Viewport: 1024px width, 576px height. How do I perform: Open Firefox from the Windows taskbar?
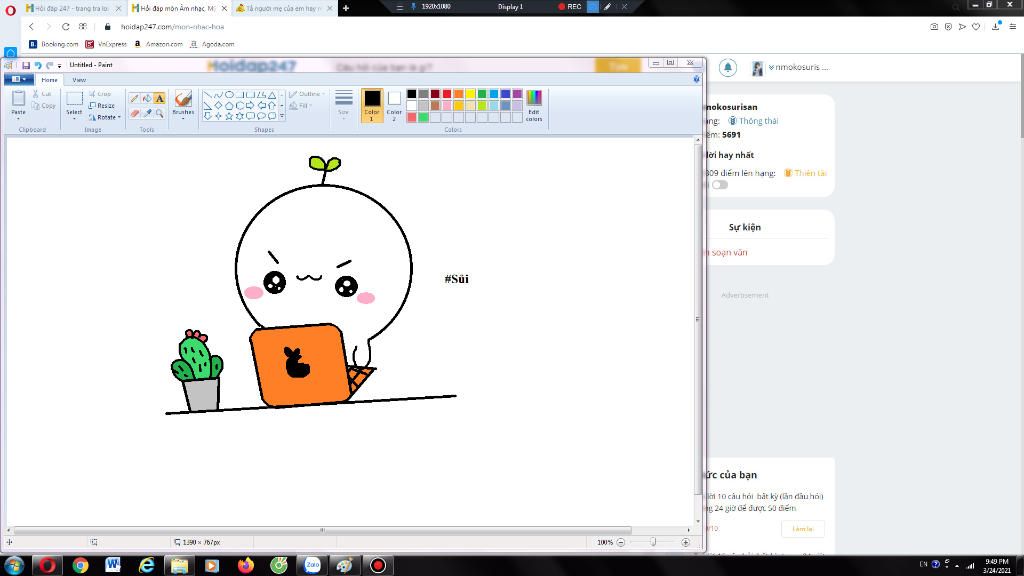coord(246,566)
